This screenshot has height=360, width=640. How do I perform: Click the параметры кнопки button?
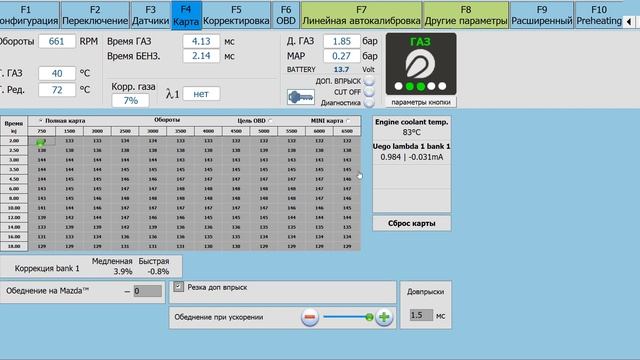click(421, 102)
